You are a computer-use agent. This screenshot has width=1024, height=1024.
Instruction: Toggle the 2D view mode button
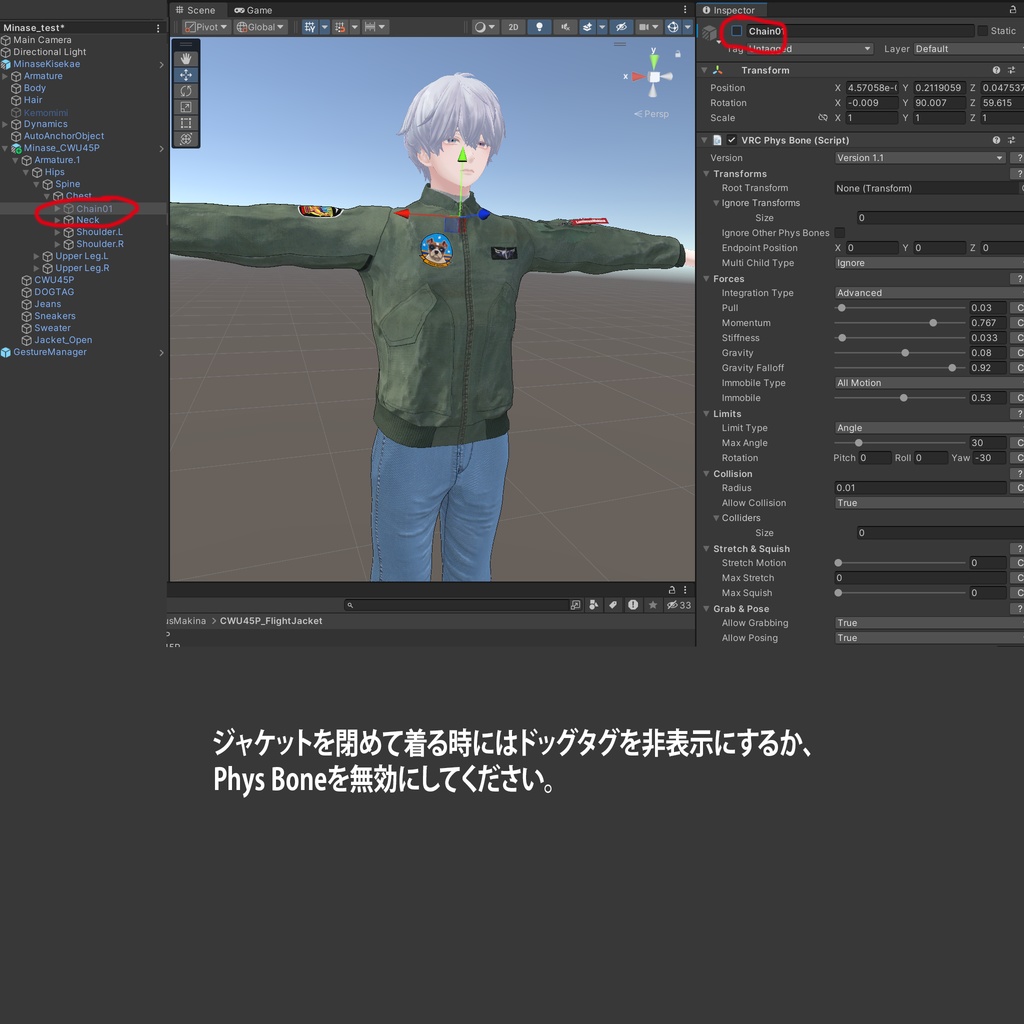(513, 27)
